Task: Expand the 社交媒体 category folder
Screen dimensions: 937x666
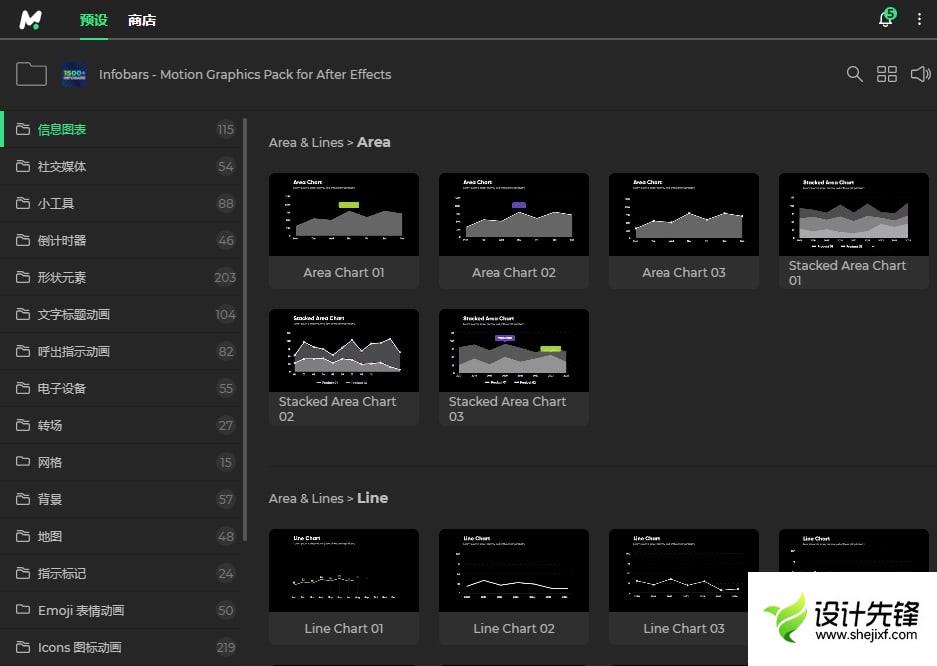Action: coord(62,166)
